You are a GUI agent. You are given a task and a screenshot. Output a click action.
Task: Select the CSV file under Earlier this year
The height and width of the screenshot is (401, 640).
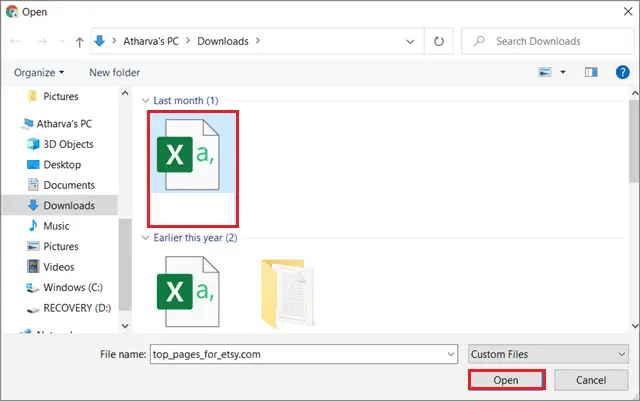[188, 292]
